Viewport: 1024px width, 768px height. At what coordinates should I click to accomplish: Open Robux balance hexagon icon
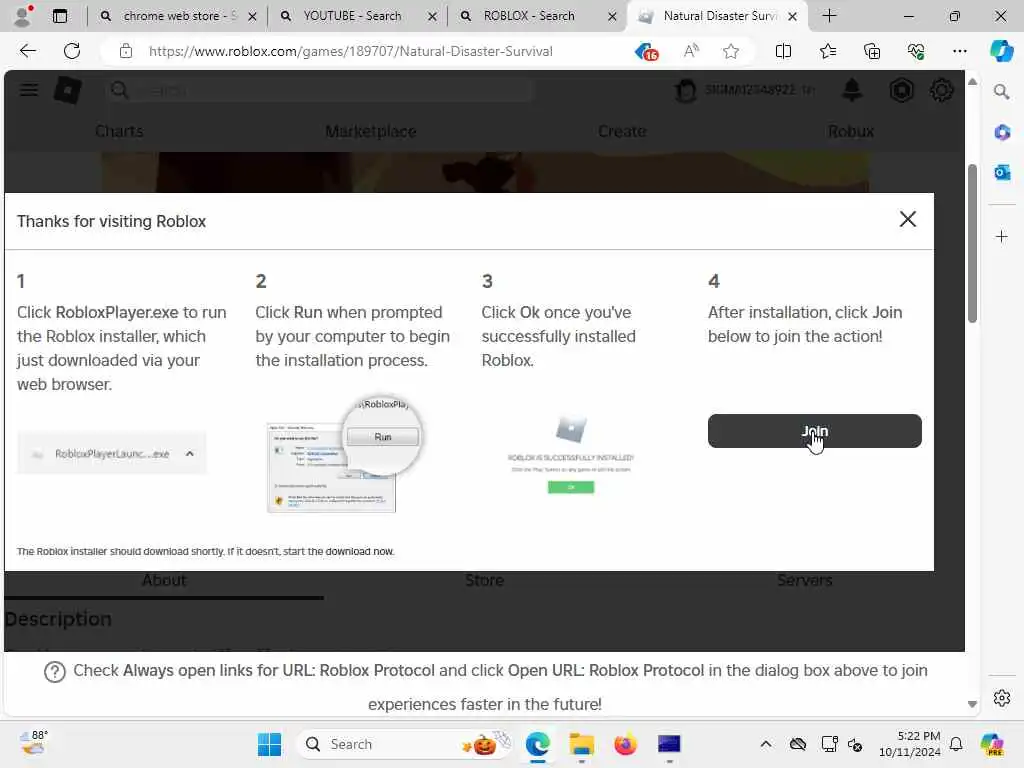coord(901,89)
